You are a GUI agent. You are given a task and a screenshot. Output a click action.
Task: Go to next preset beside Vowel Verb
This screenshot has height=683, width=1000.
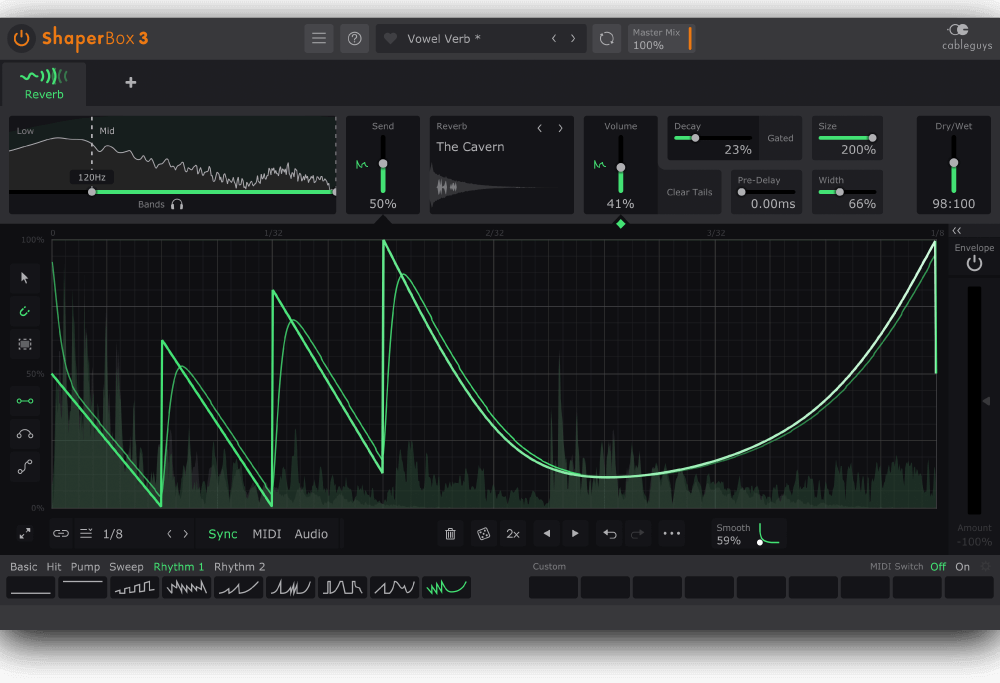point(573,38)
